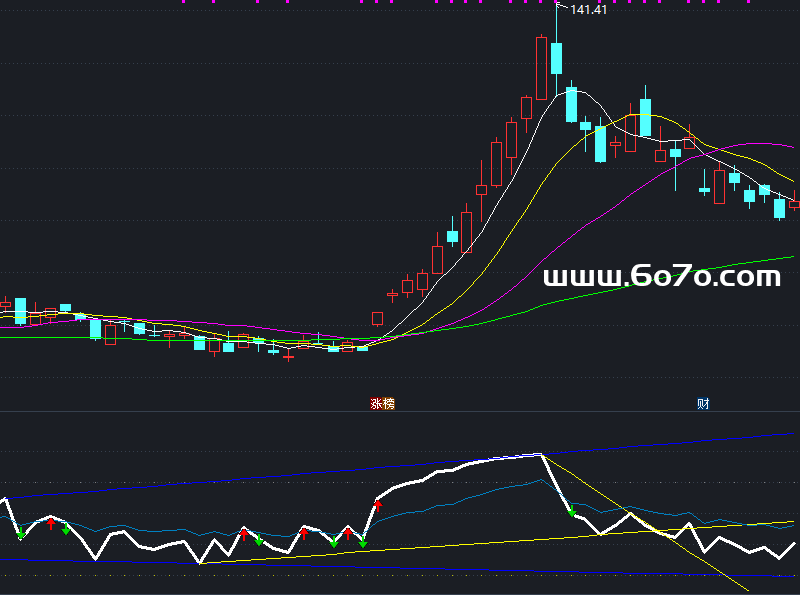Select the tall red candle just before the peak
The width and height of the screenshot is (800, 595).
[x=542, y=68]
